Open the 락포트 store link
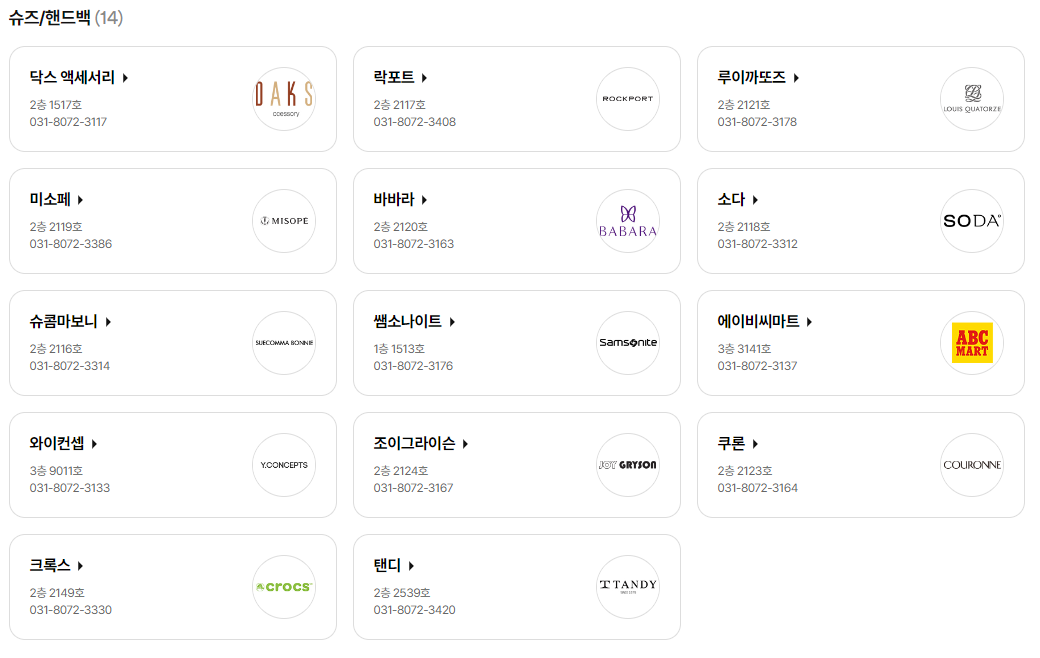Viewport: 1040px width, 658px height. tap(400, 78)
